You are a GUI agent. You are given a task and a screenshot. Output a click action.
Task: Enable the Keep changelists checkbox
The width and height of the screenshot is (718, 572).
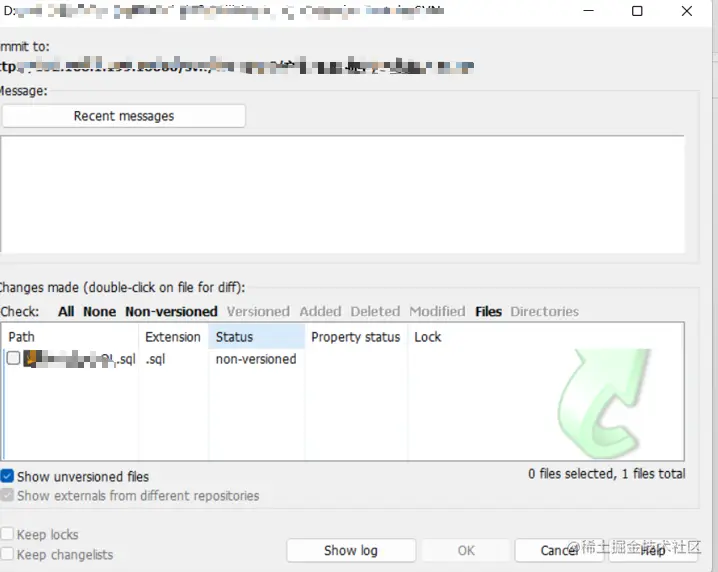[x=7, y=554]
